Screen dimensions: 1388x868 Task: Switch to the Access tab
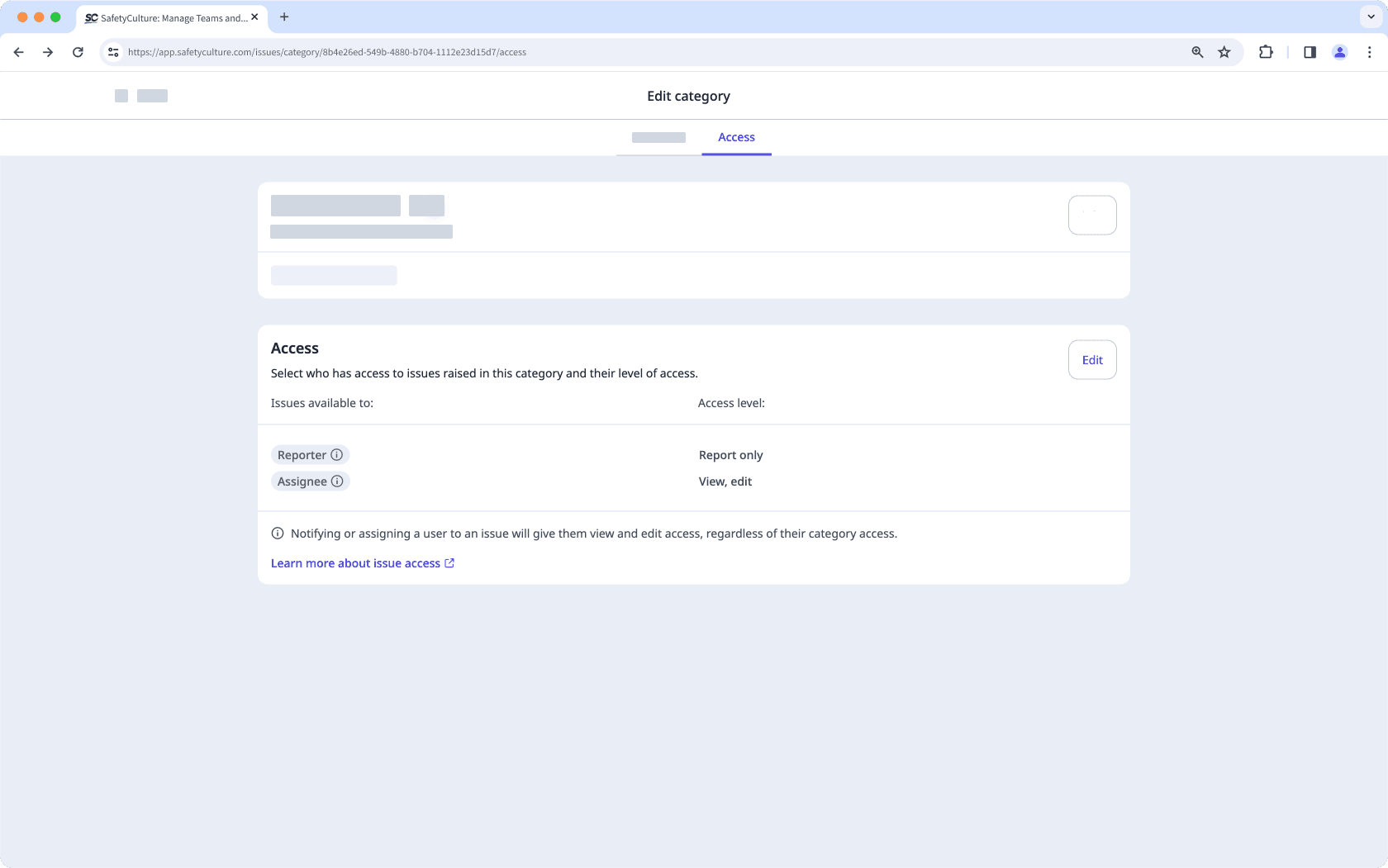735,137
